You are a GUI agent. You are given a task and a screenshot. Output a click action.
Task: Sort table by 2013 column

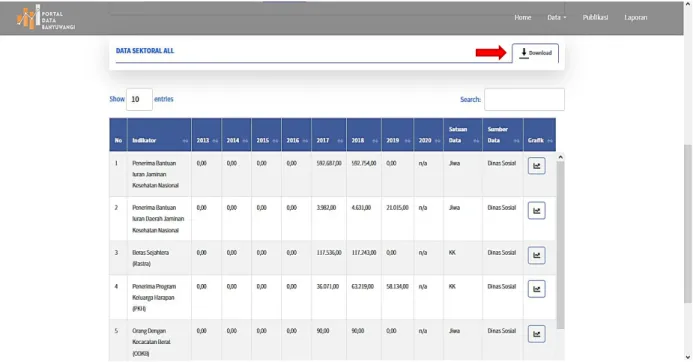click(206, 135)
